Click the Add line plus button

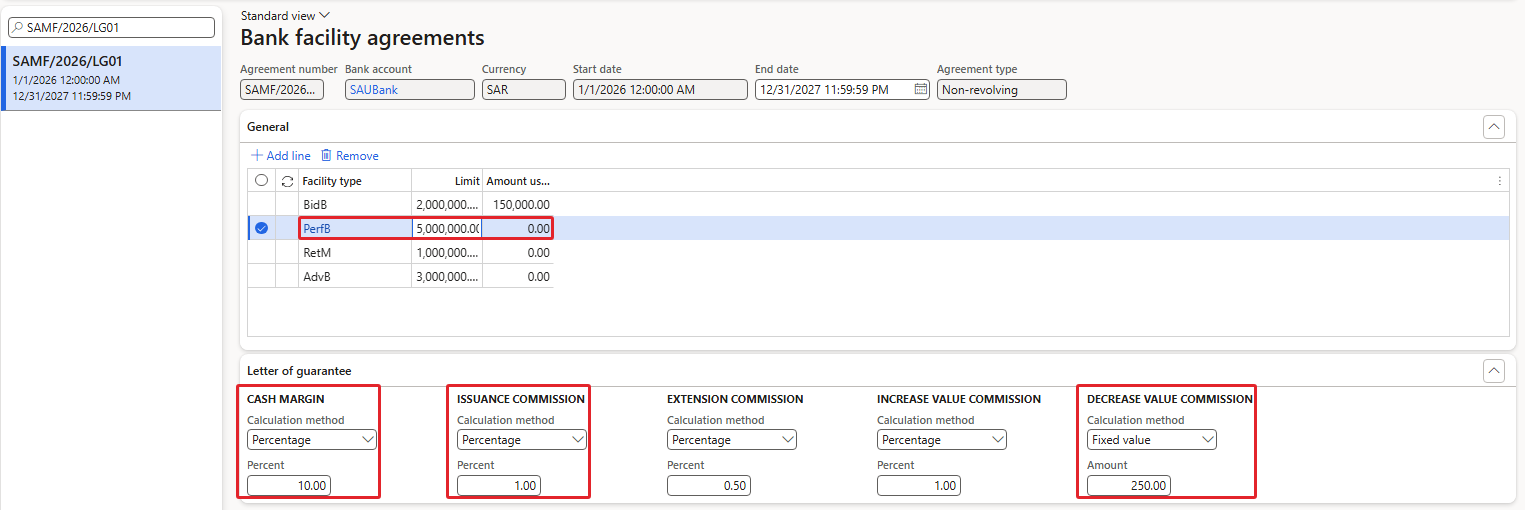pos(280,156)
